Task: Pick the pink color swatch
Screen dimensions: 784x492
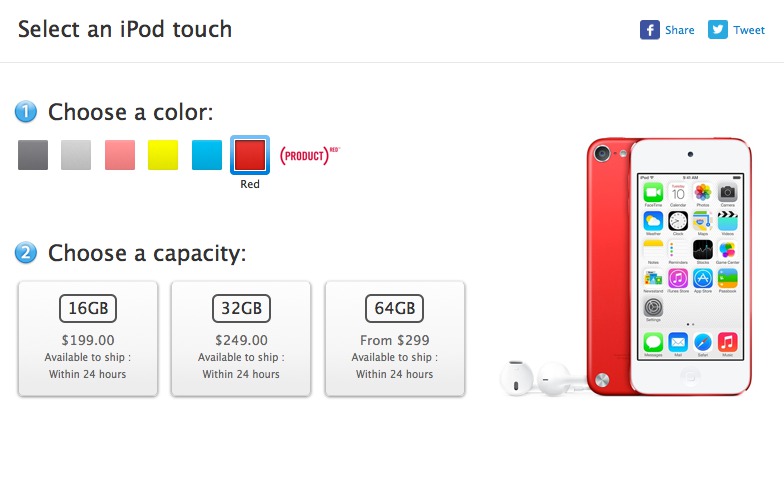Action: coord(120,155)
